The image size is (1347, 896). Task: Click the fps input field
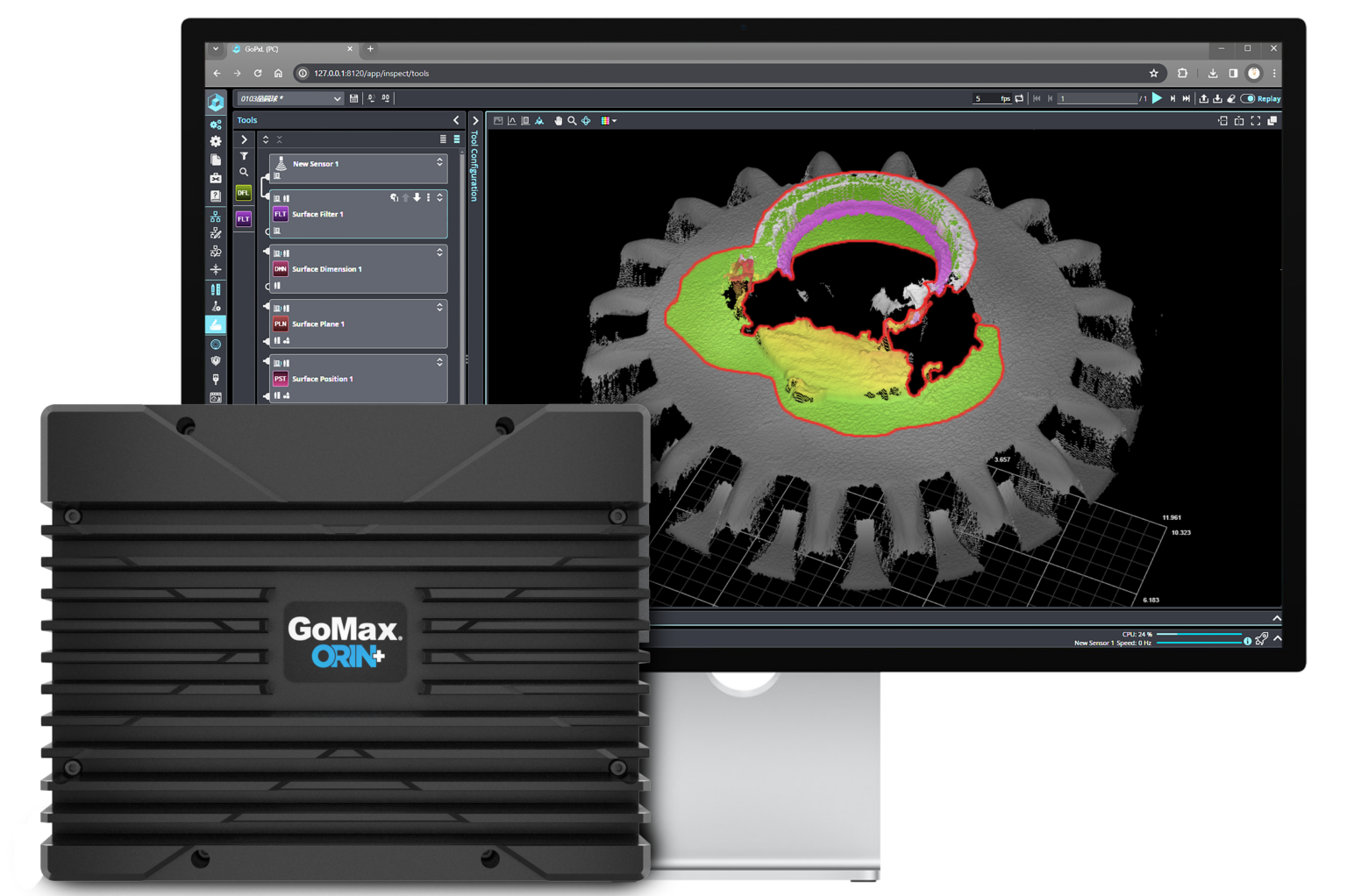coord(992,99)
